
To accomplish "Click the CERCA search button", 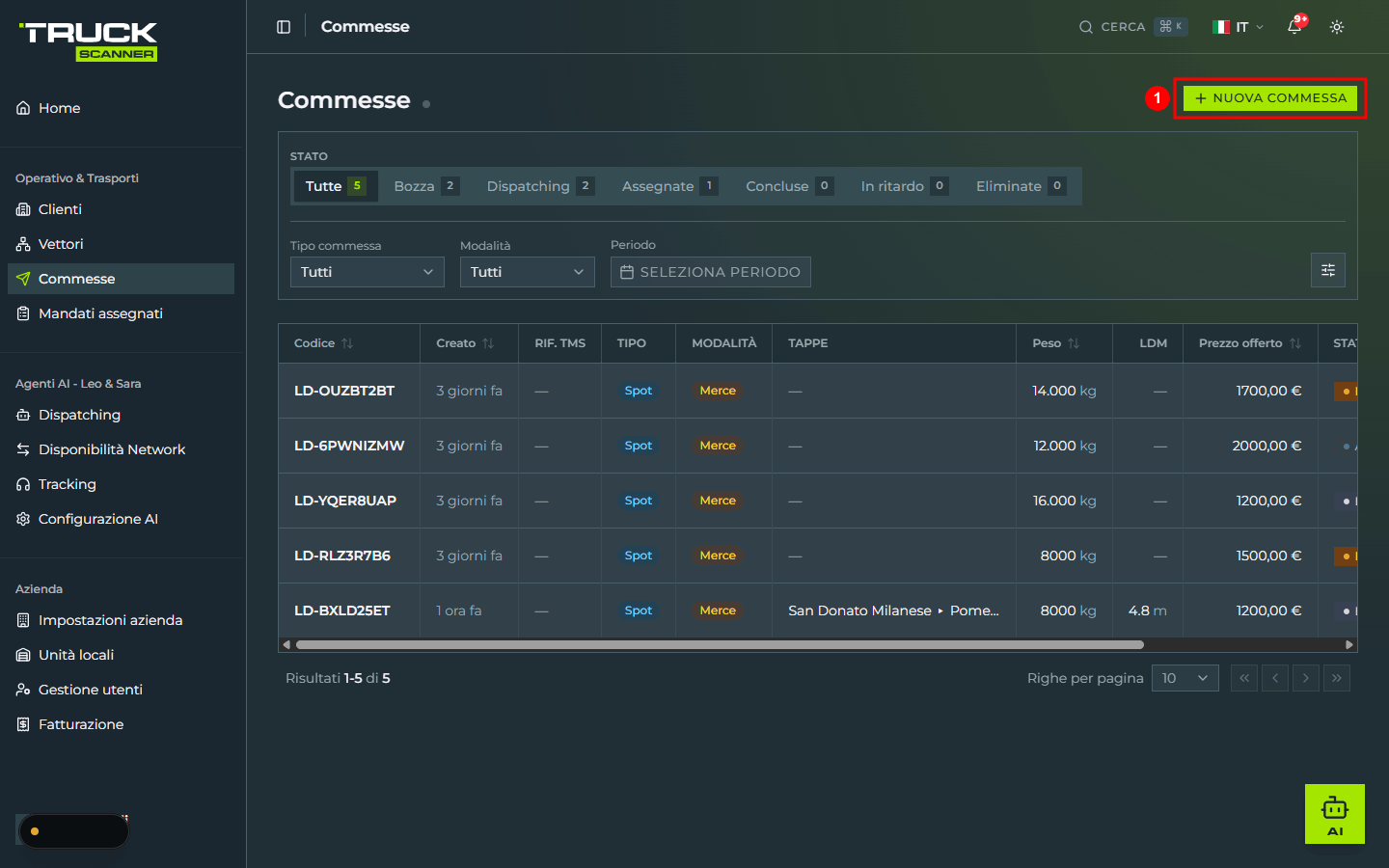I will tap(1132, 27).
